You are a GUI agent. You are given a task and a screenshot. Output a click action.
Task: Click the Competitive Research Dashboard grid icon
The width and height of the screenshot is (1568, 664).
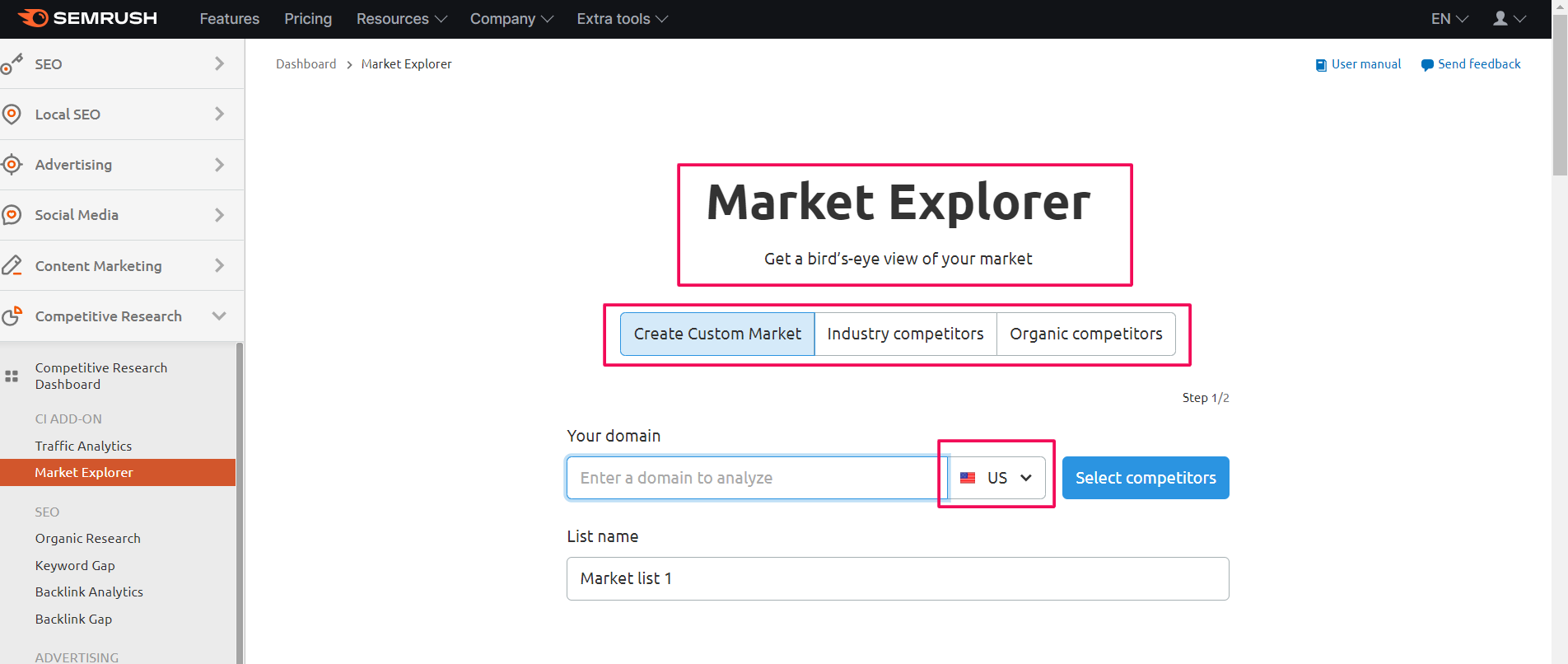click(12, 376)
